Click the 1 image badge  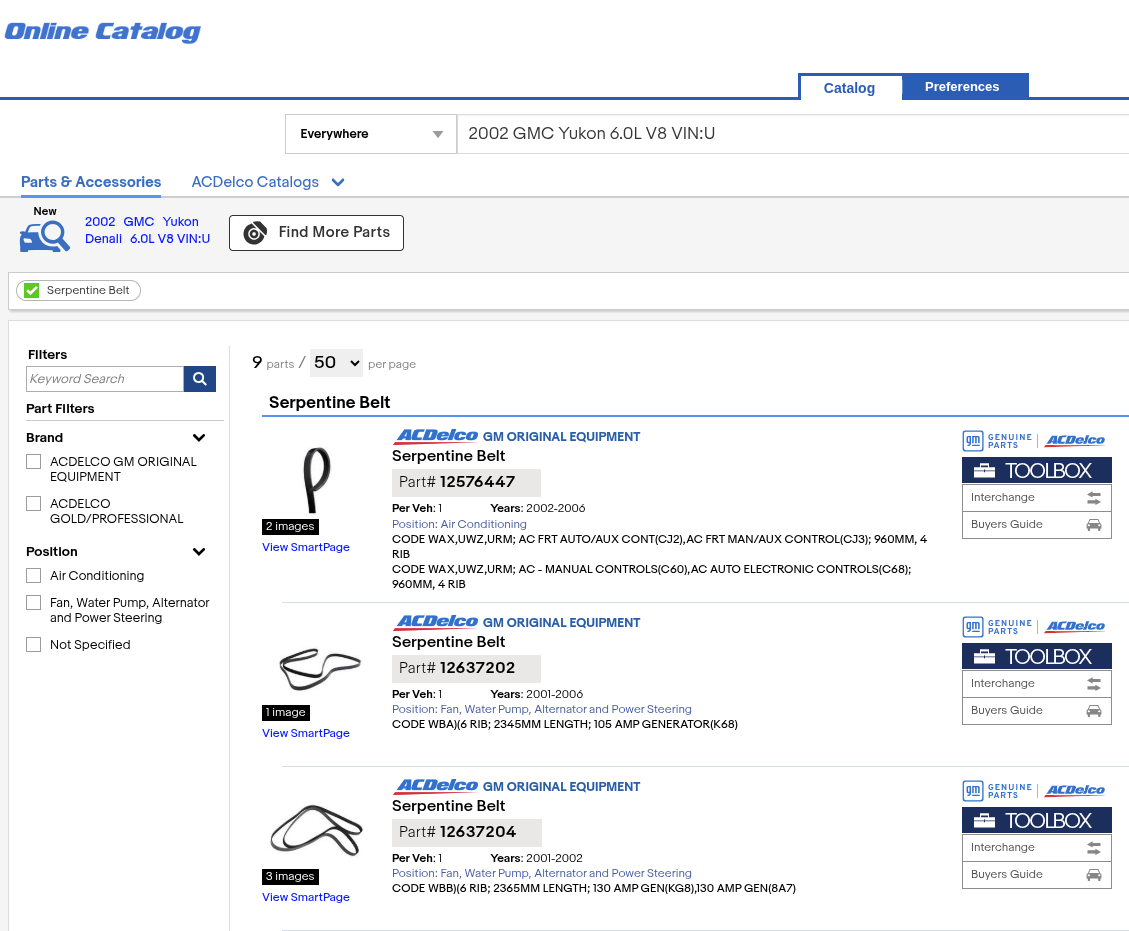click(x=286, y=712)
